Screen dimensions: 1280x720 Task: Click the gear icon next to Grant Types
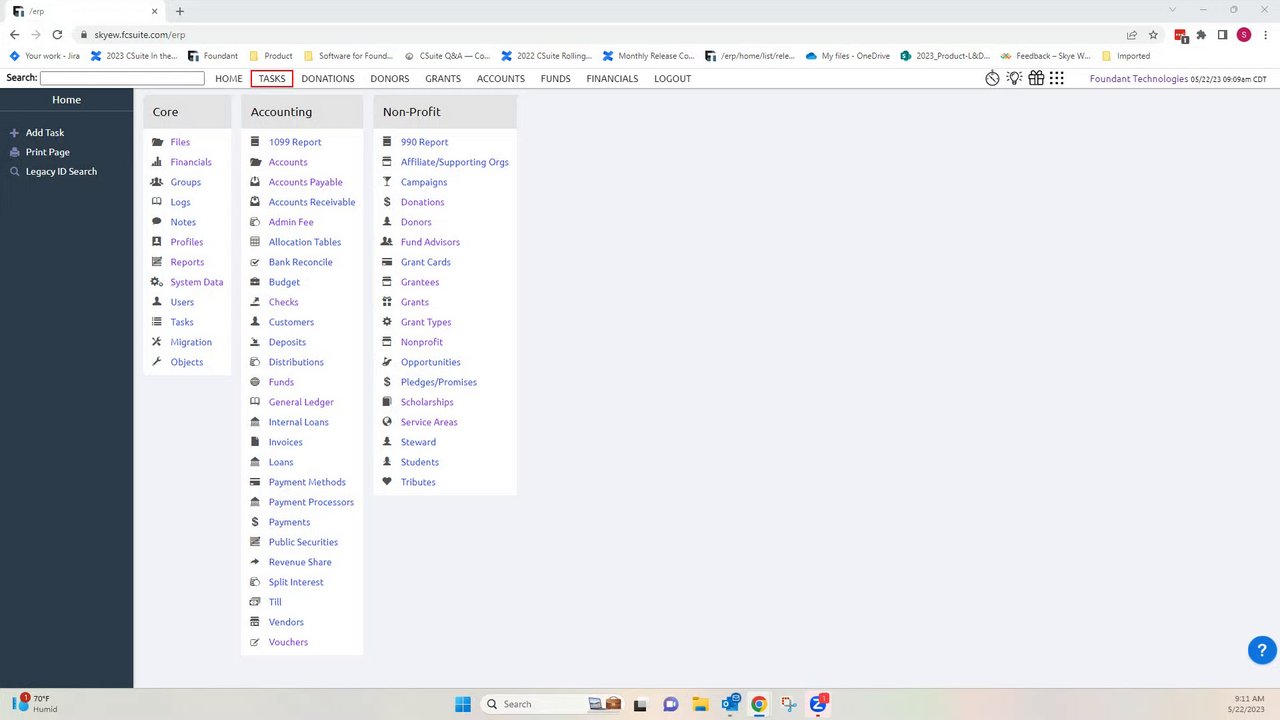[387, 322]
